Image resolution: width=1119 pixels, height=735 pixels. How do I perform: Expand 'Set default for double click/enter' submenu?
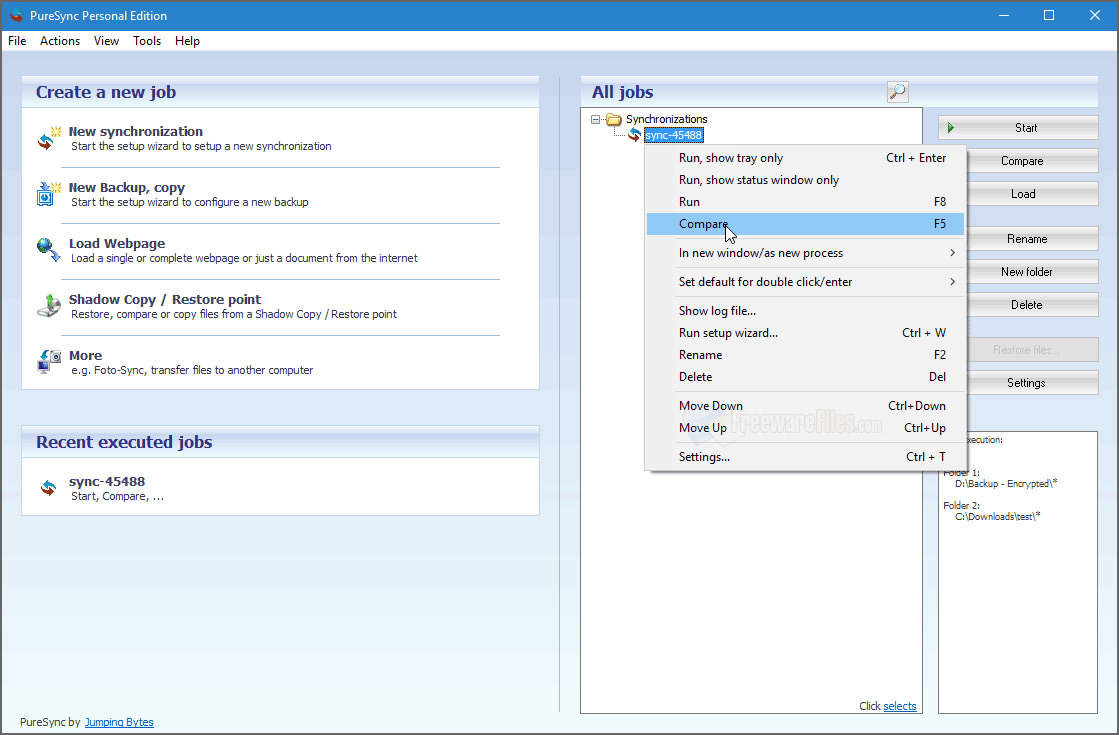pos(805,282)
